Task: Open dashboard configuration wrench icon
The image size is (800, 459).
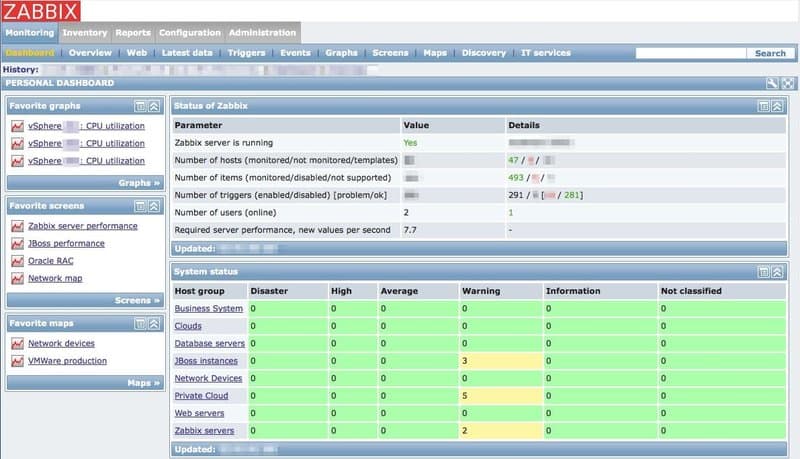Action: [772, 84]
